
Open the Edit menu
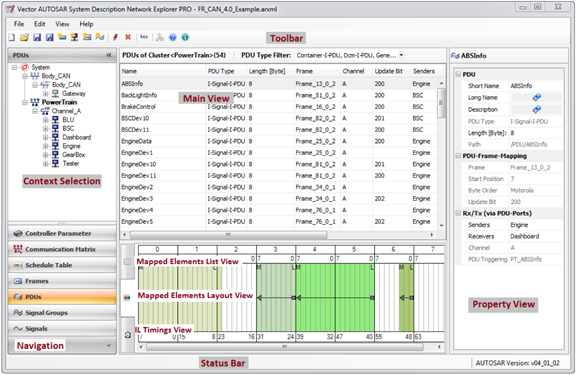(x=40, y=24)
